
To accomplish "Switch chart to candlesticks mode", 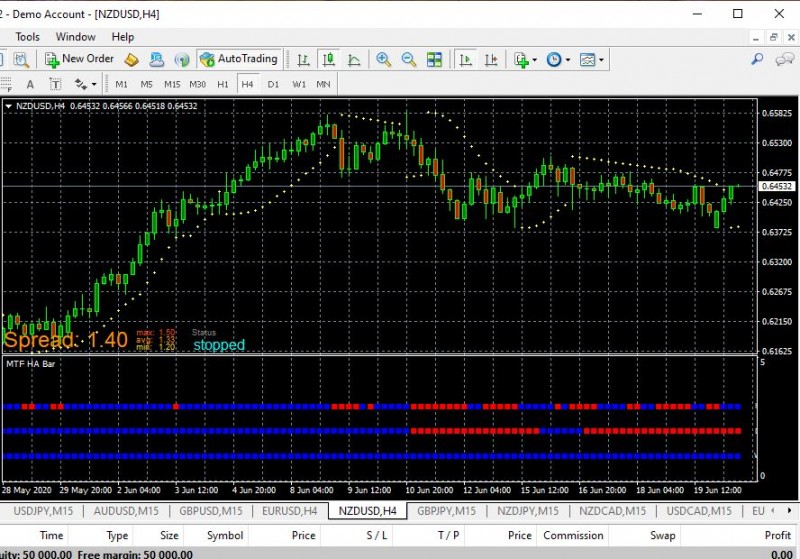I will (x=329, y=60).
